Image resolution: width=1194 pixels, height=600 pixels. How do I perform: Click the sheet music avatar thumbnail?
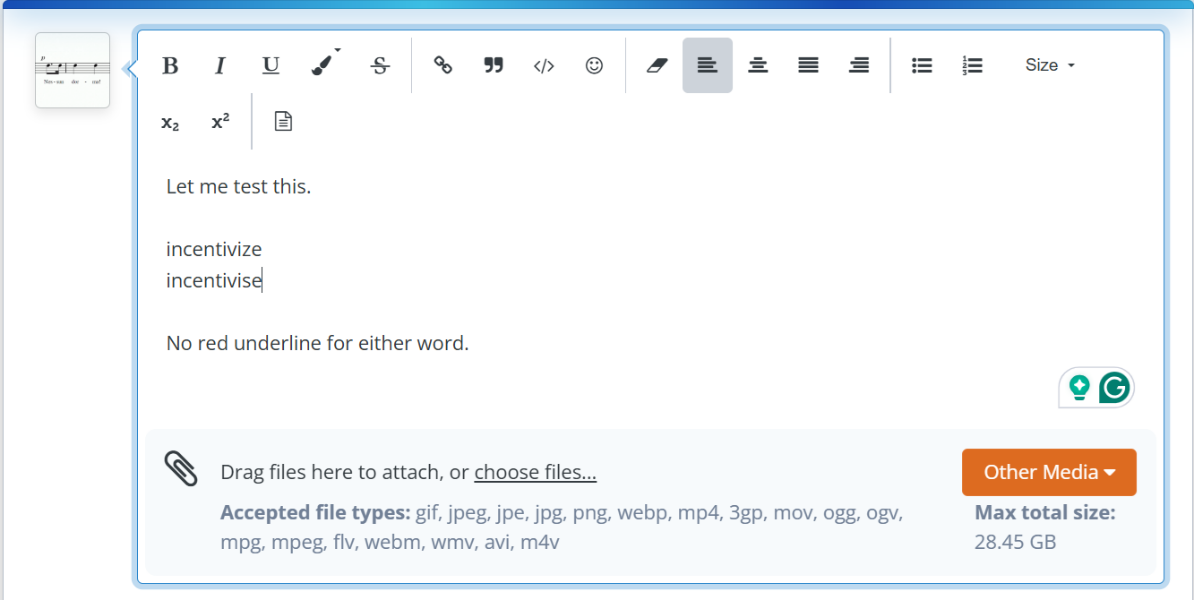pyautogui.click(x=72, y=70)
